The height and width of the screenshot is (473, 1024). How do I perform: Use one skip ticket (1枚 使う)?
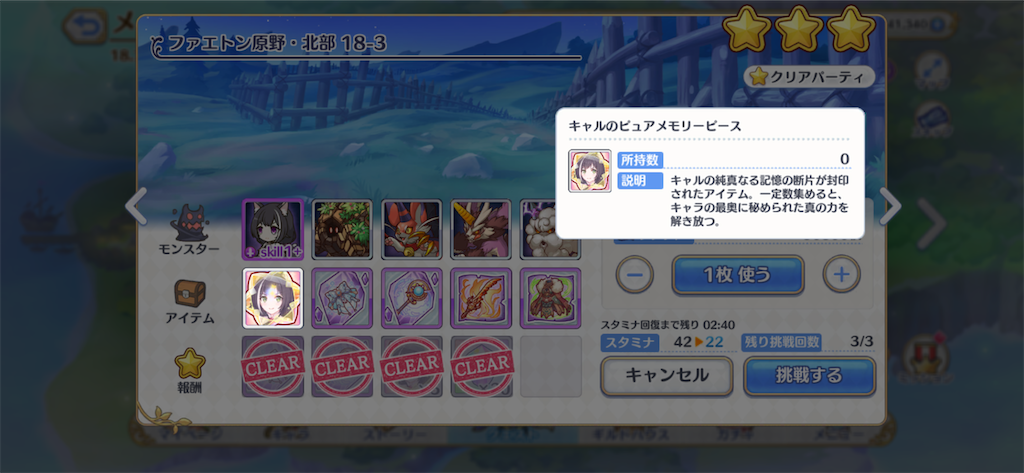pos(738,274)
